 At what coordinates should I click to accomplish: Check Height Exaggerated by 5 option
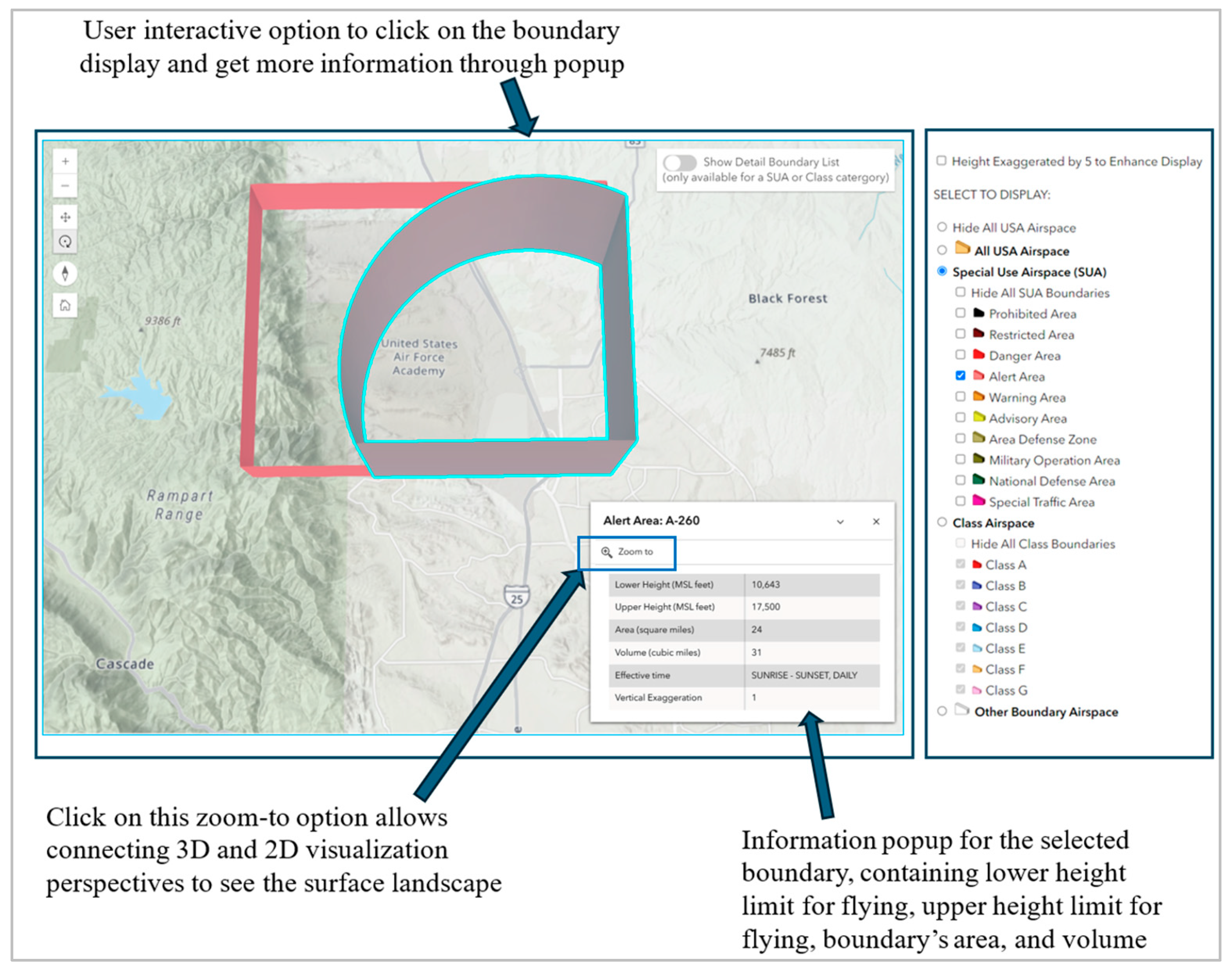[941, 161]
